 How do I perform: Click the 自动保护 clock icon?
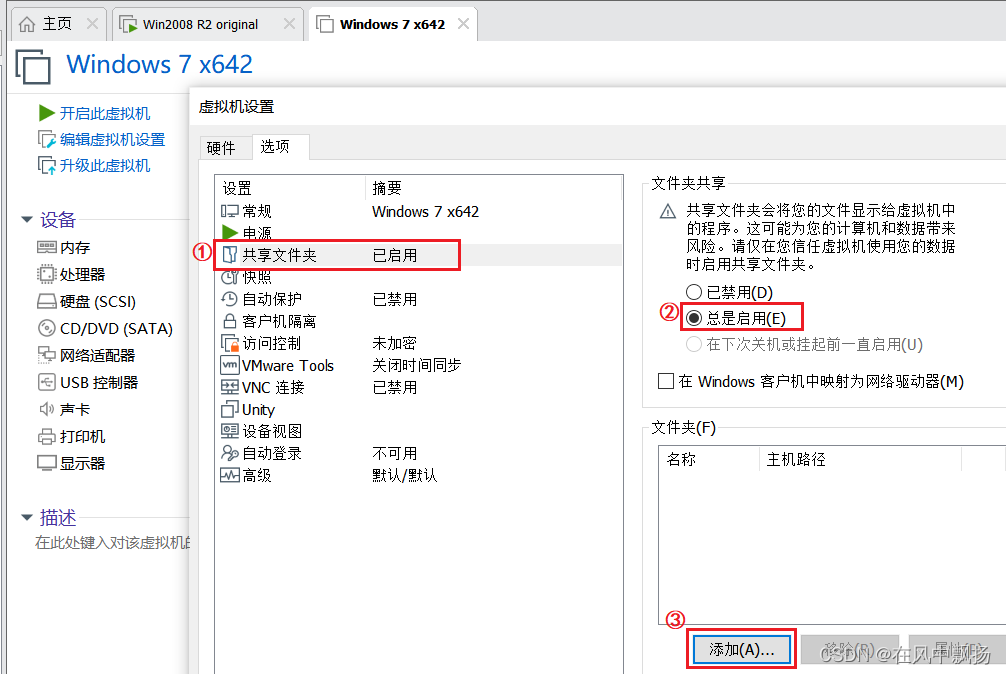point(229,299)
